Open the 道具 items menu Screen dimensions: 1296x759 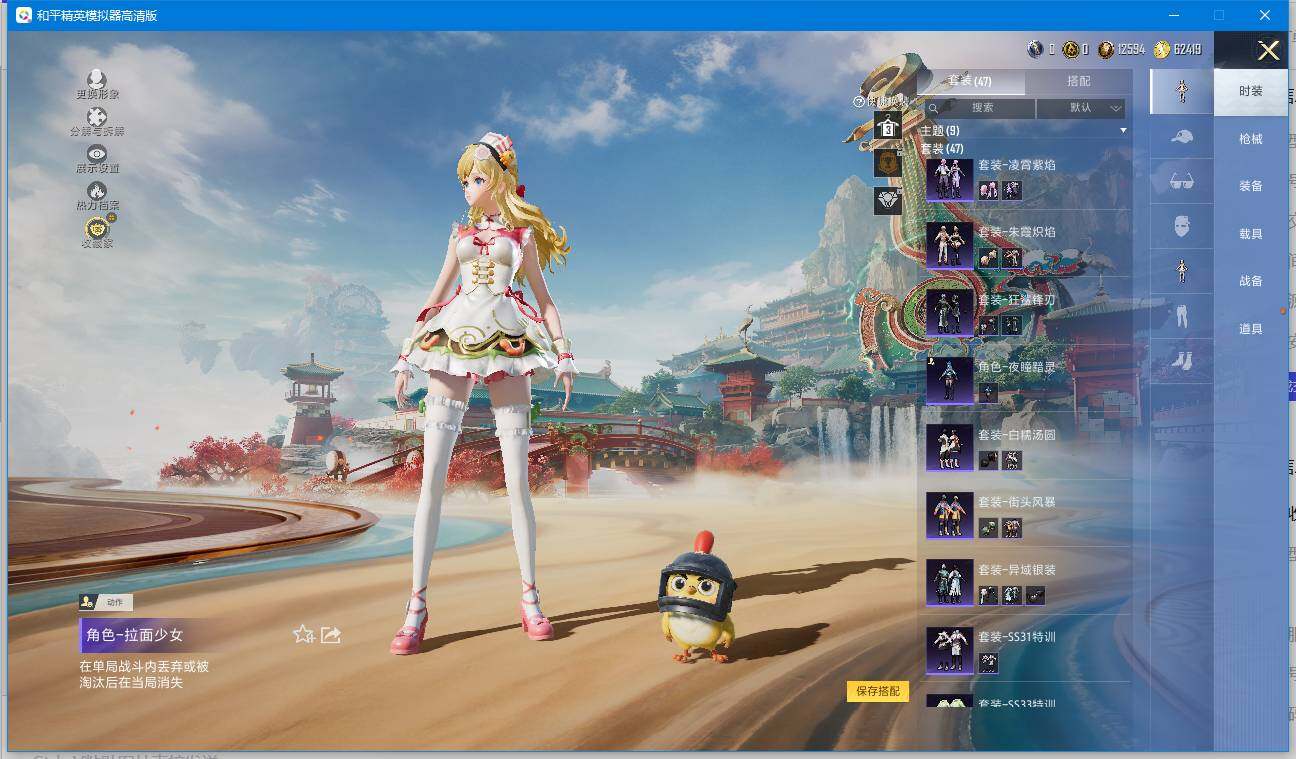coord(1250,329)
